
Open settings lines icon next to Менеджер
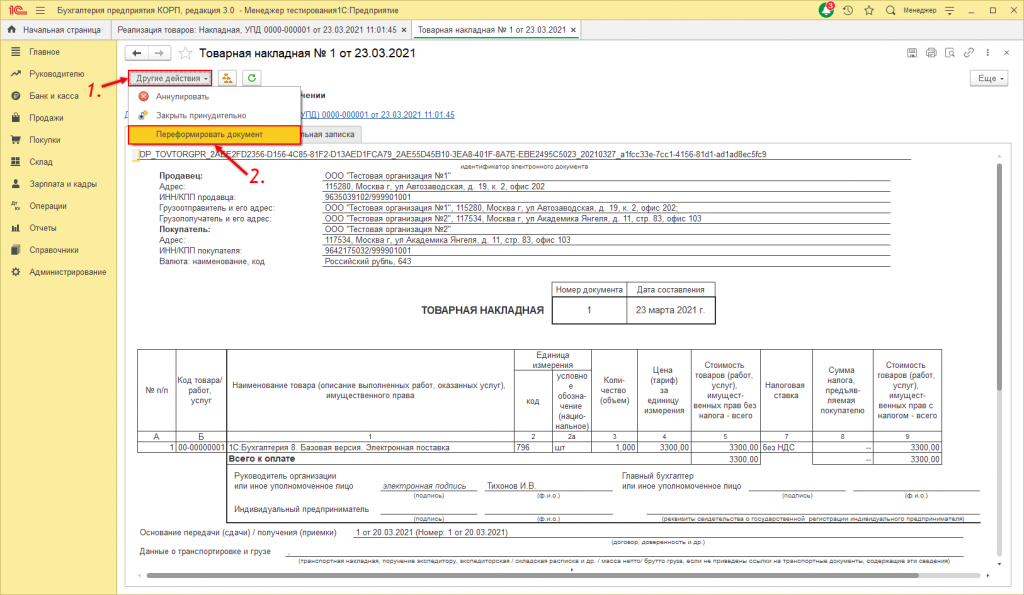coord(950,10)
